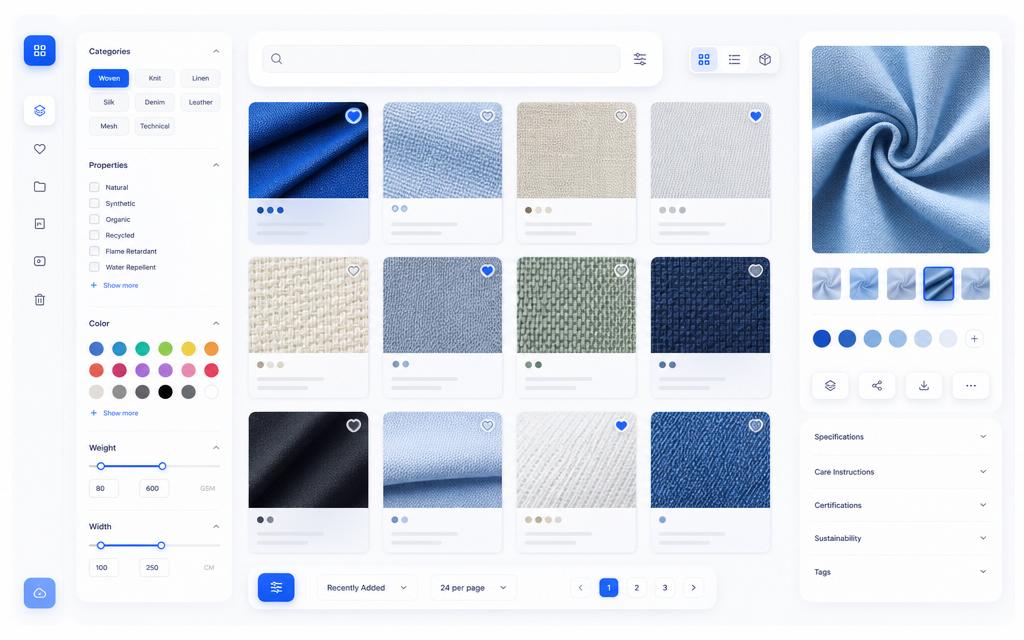Open more options ellipsis in detail panel
This screenshot has width=1024, height=640.
(x=971, y=385)
